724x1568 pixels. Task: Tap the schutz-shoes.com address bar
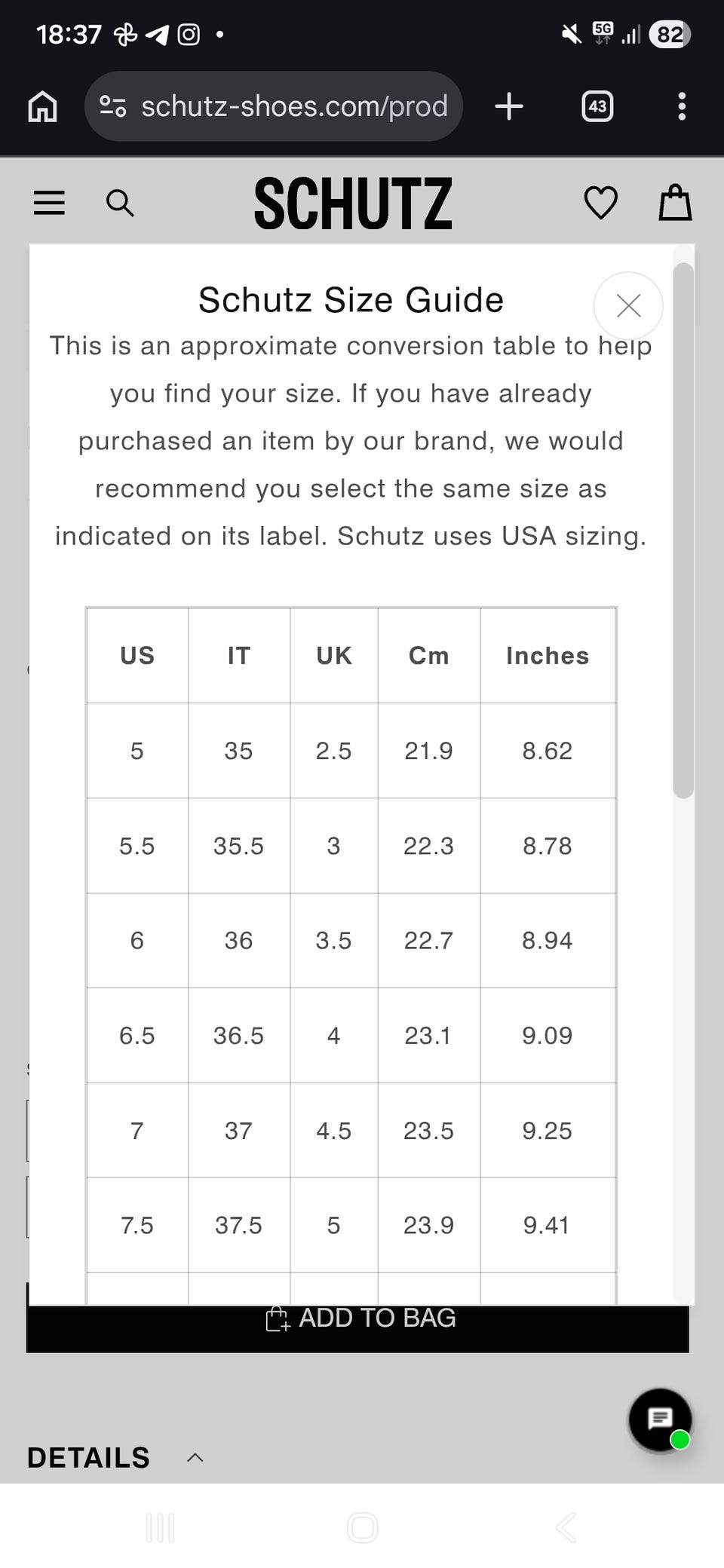pyautogui.click(x=294, y=106)
